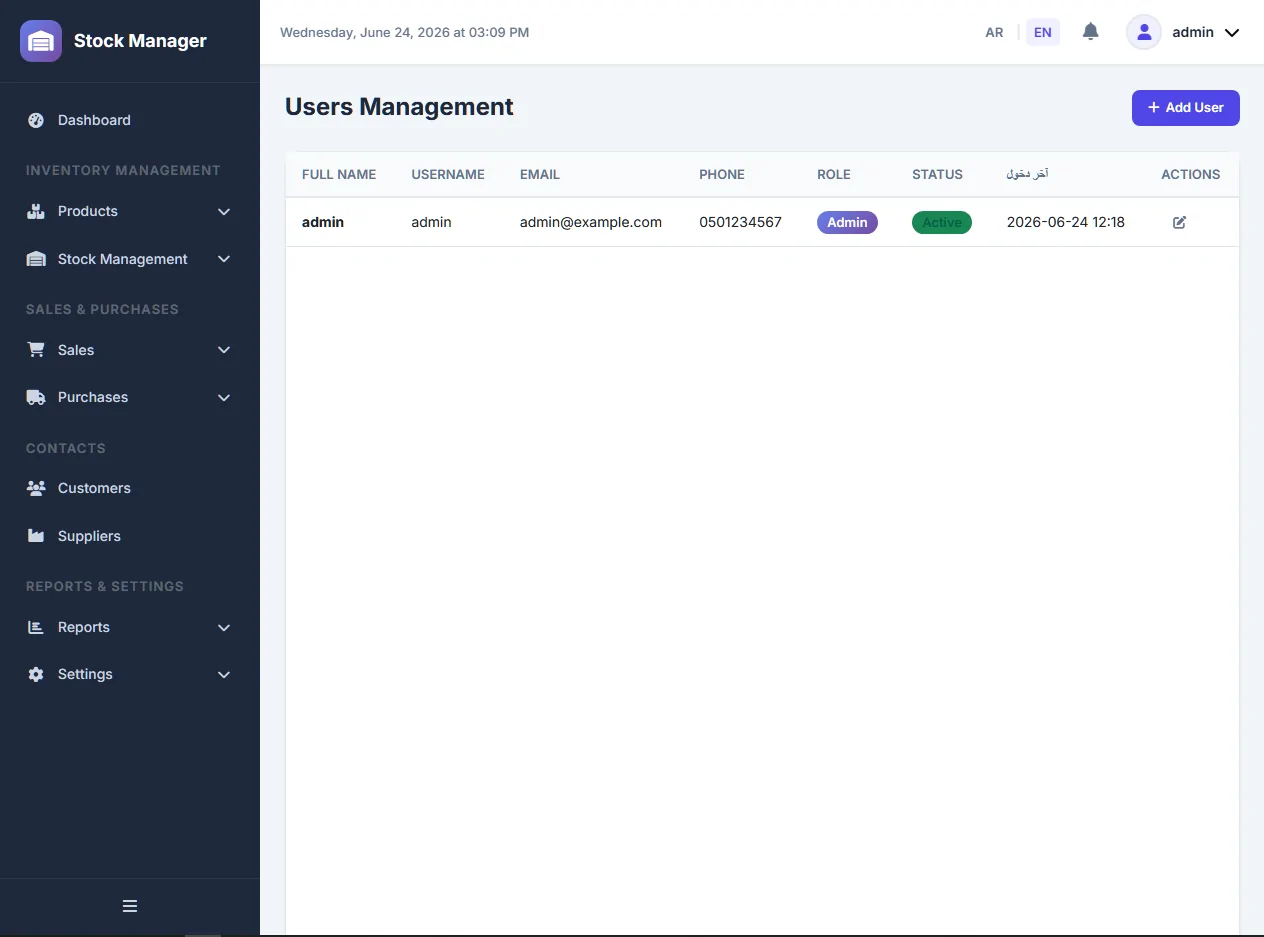
Task: Click the FULL NAME column header
Action: tap(339, 174)
